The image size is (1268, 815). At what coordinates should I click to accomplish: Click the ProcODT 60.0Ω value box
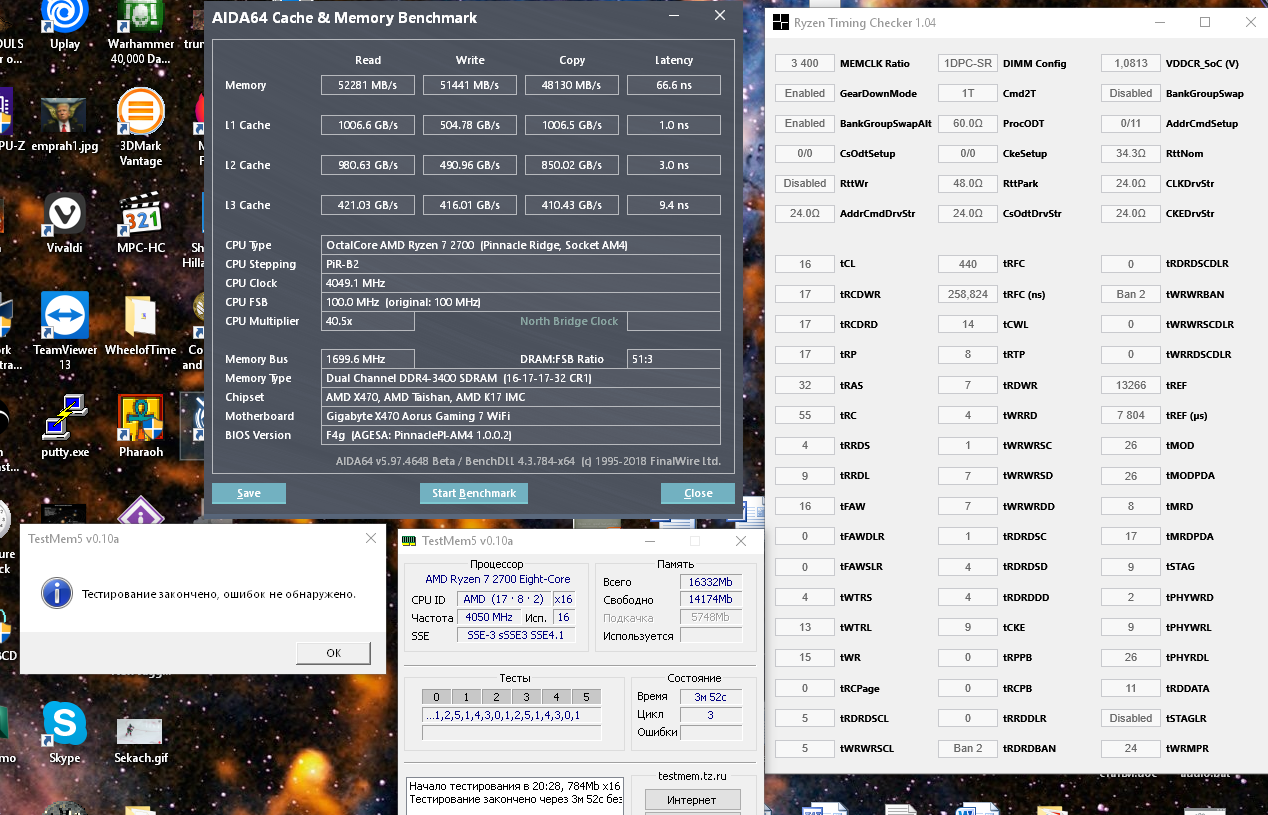click(x=967, y=123)
